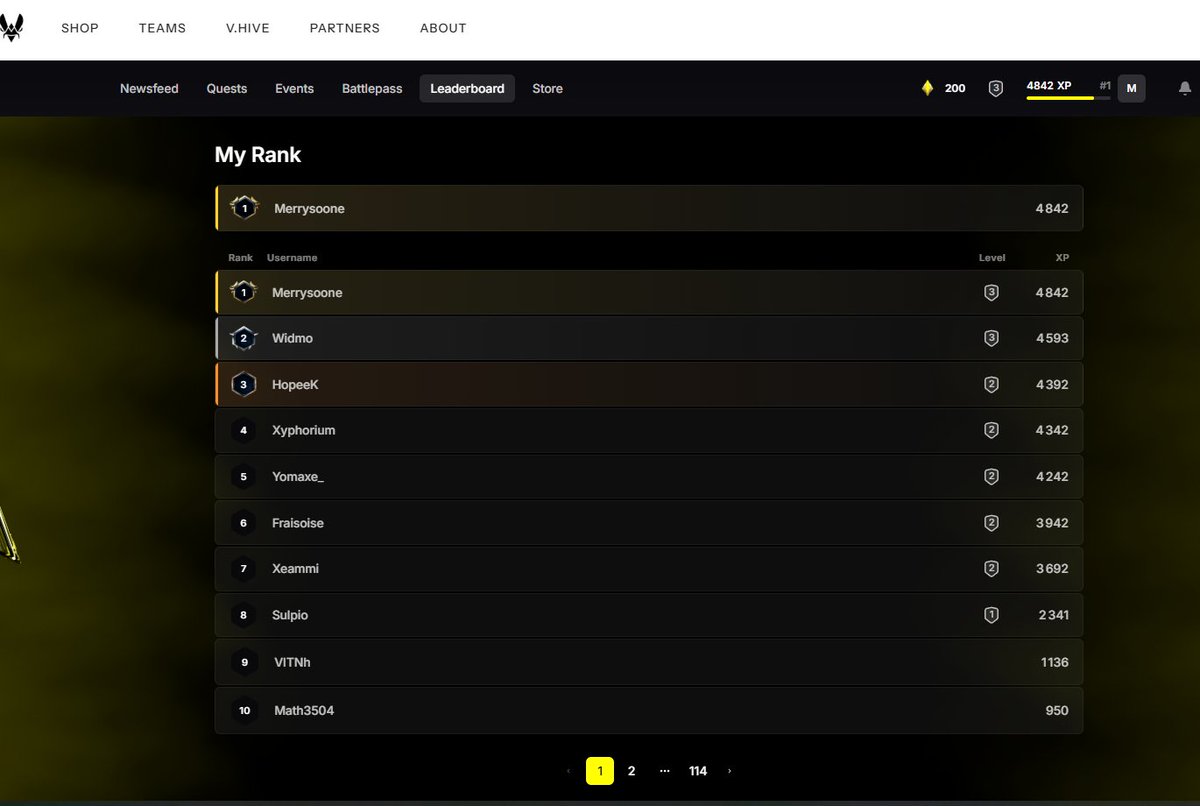Click the Xeammi username
Image resolution: width=1200 pixels, height=806 pixels.
295,569
